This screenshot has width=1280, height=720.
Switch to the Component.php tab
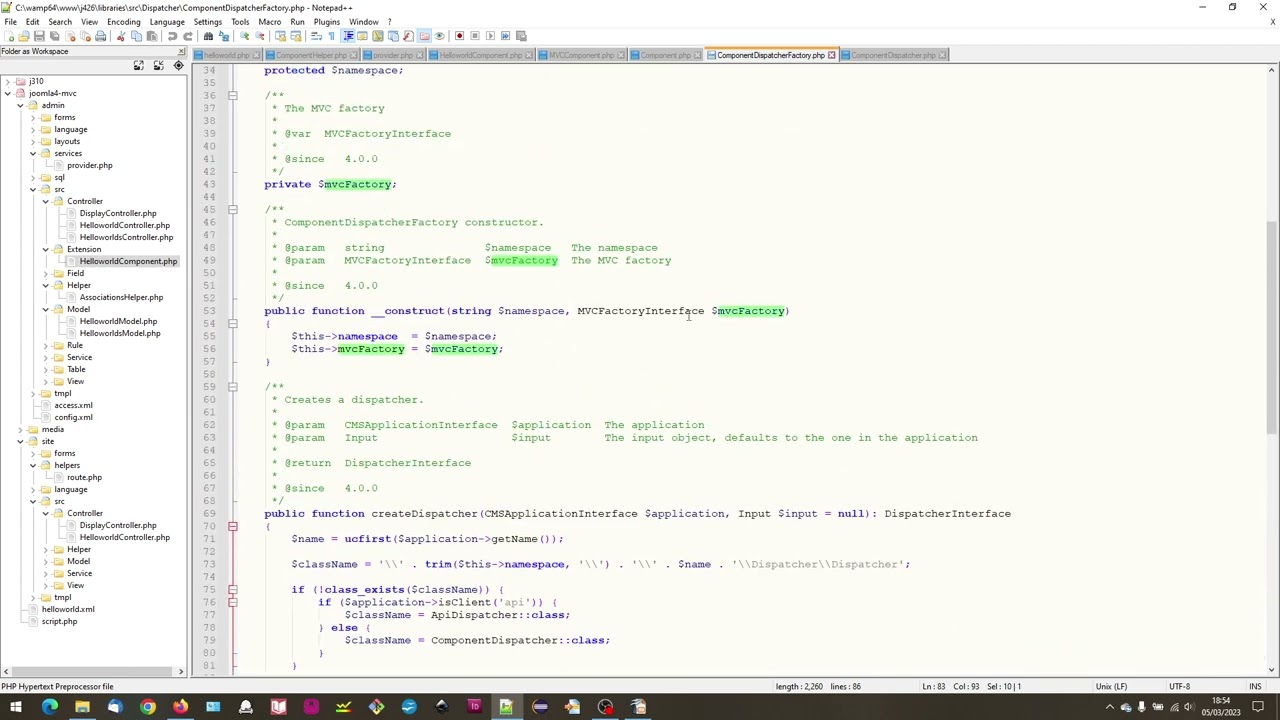coord(666,55)
